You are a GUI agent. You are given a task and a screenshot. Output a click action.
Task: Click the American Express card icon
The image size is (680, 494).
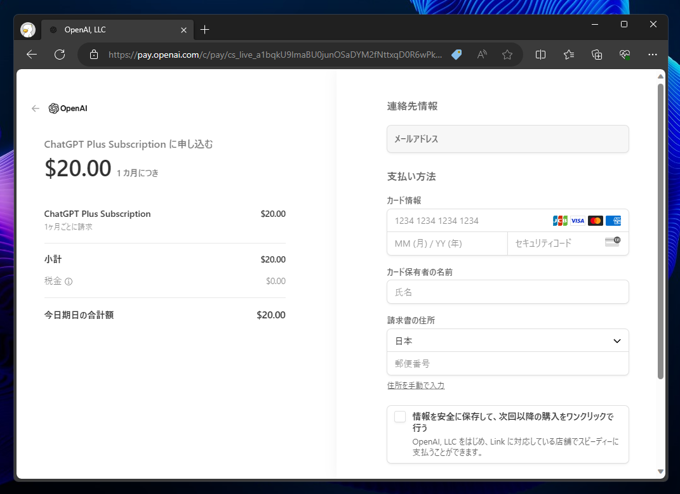click(613, 221)
